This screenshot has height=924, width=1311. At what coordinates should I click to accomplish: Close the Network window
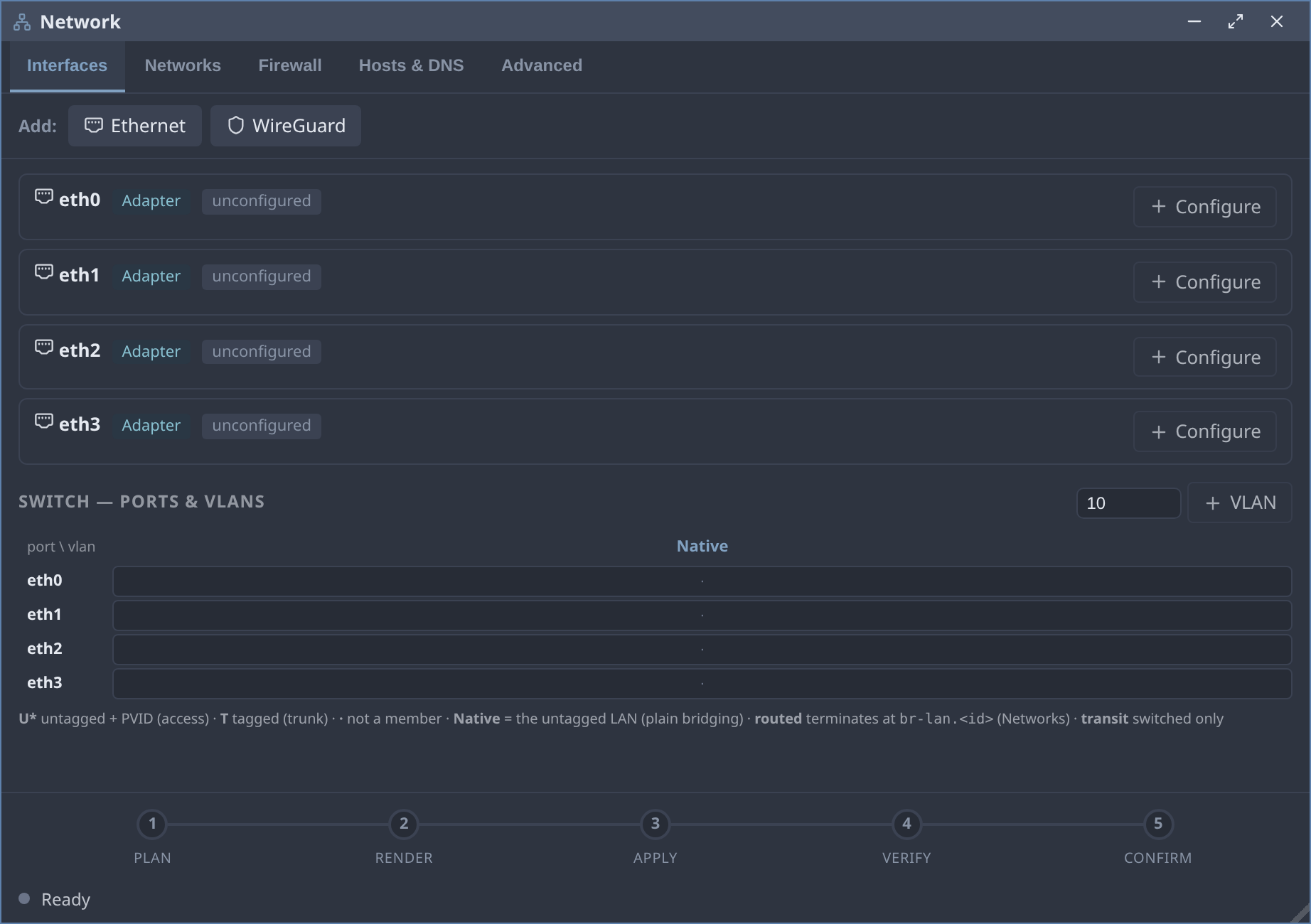[1277, 22]
